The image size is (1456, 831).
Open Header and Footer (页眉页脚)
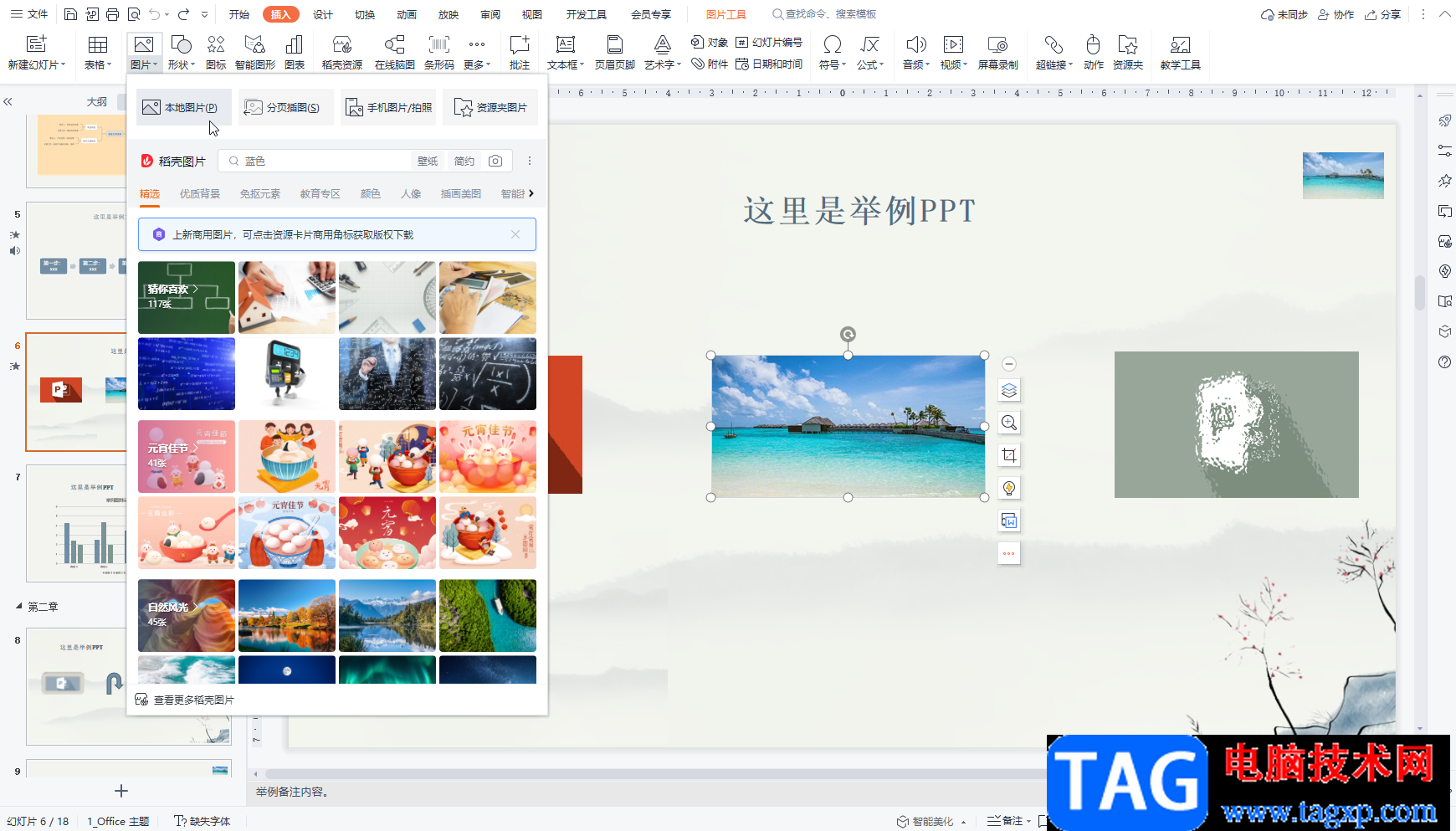[615, 53]
